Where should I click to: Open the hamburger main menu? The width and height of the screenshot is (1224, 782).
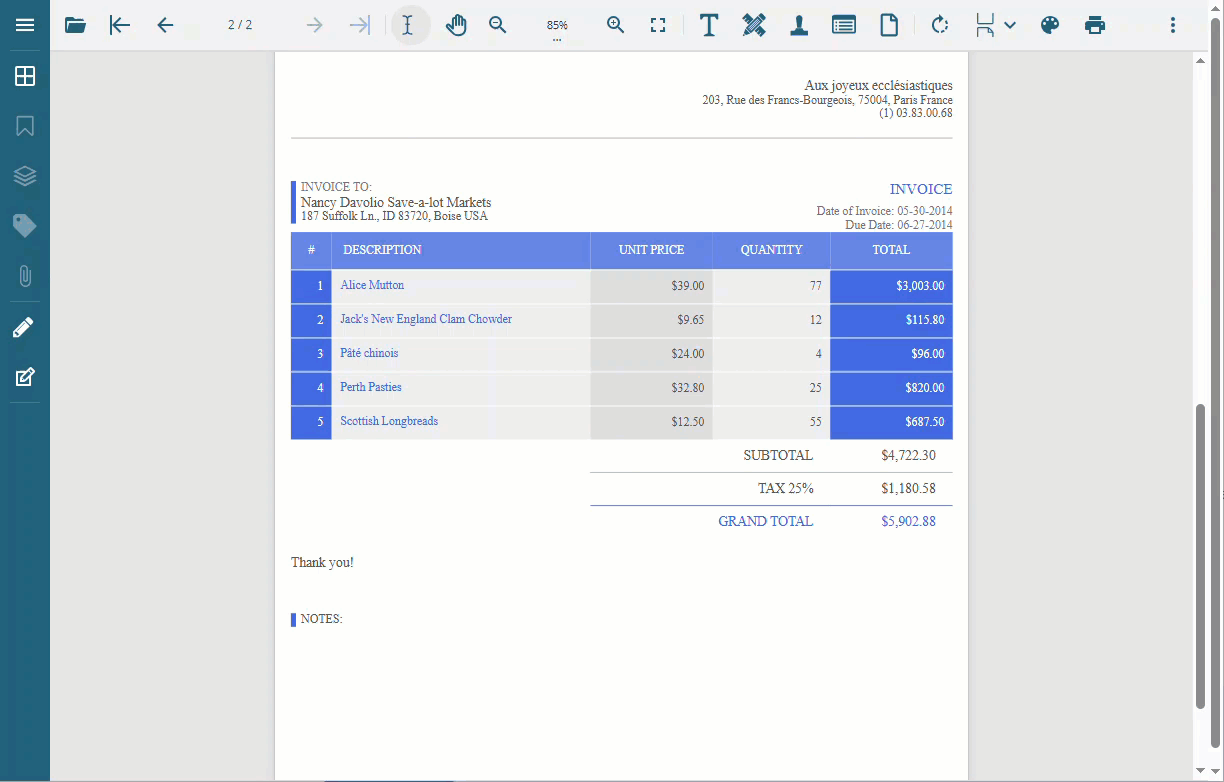[25, 25]
